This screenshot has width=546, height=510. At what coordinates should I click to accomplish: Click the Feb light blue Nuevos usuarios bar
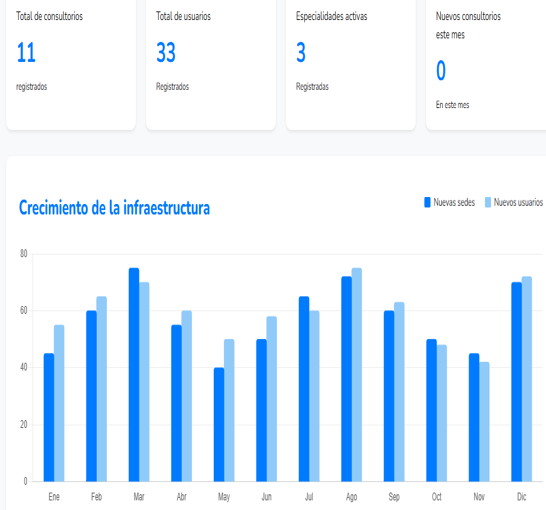pyautogui.click(x=102, y=389)
